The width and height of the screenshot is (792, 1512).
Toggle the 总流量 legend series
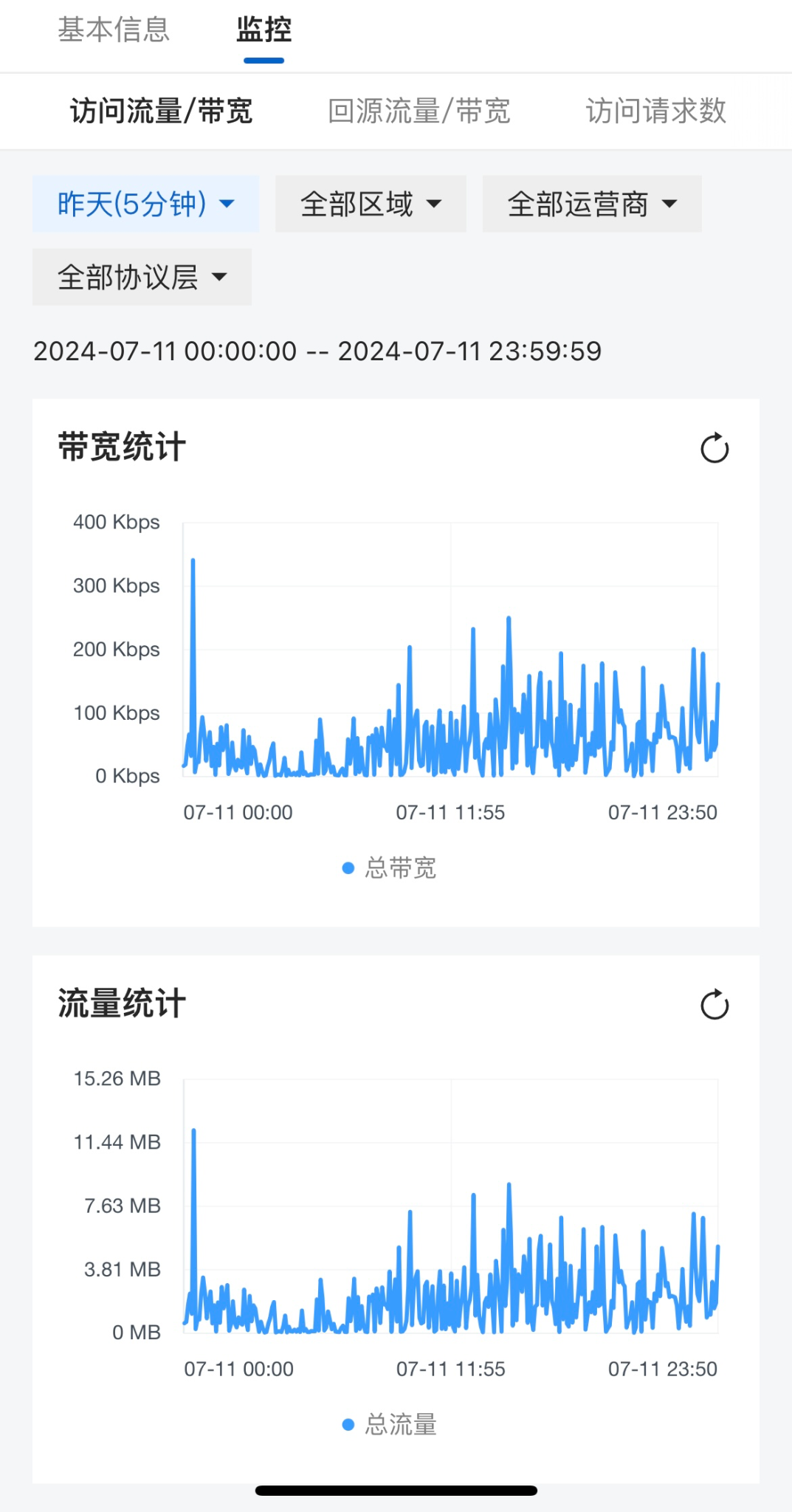tap(400, 1425)
